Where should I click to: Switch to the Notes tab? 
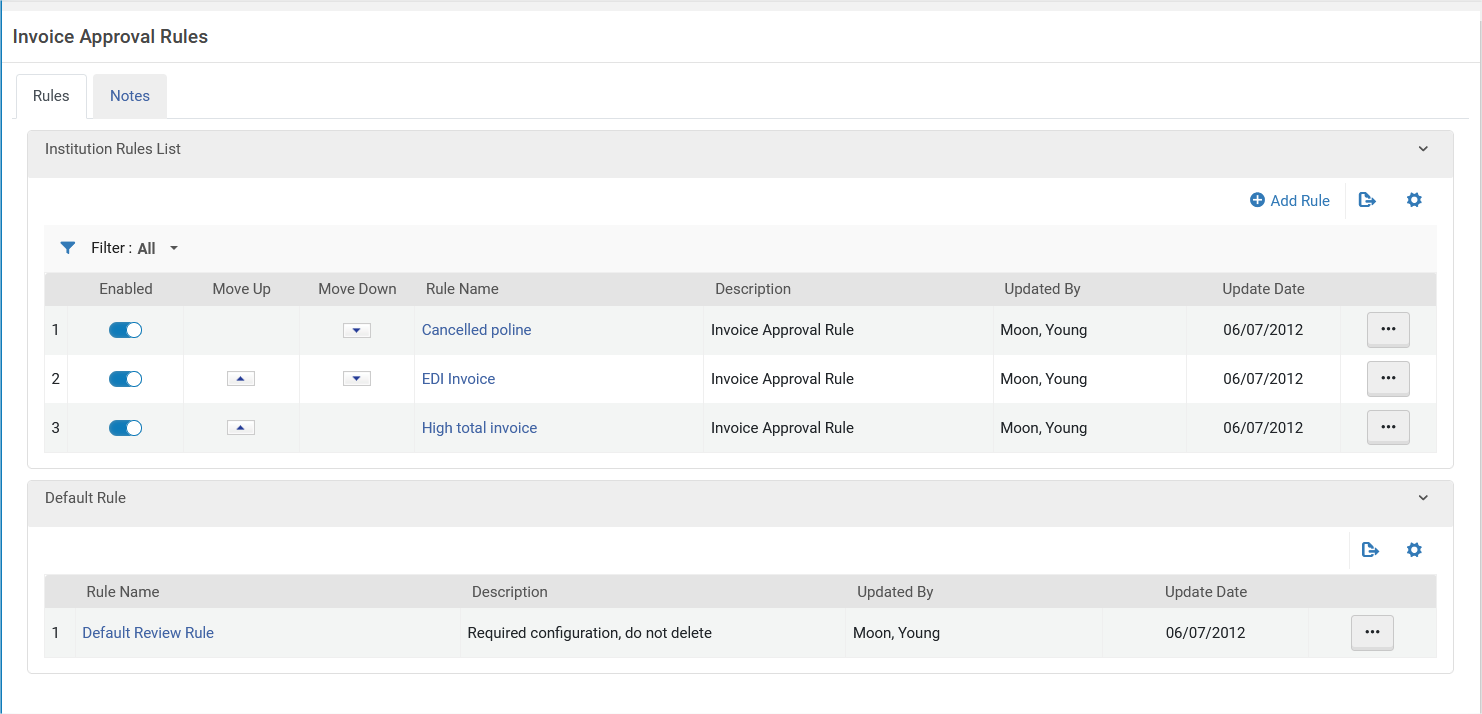[130, 96]
